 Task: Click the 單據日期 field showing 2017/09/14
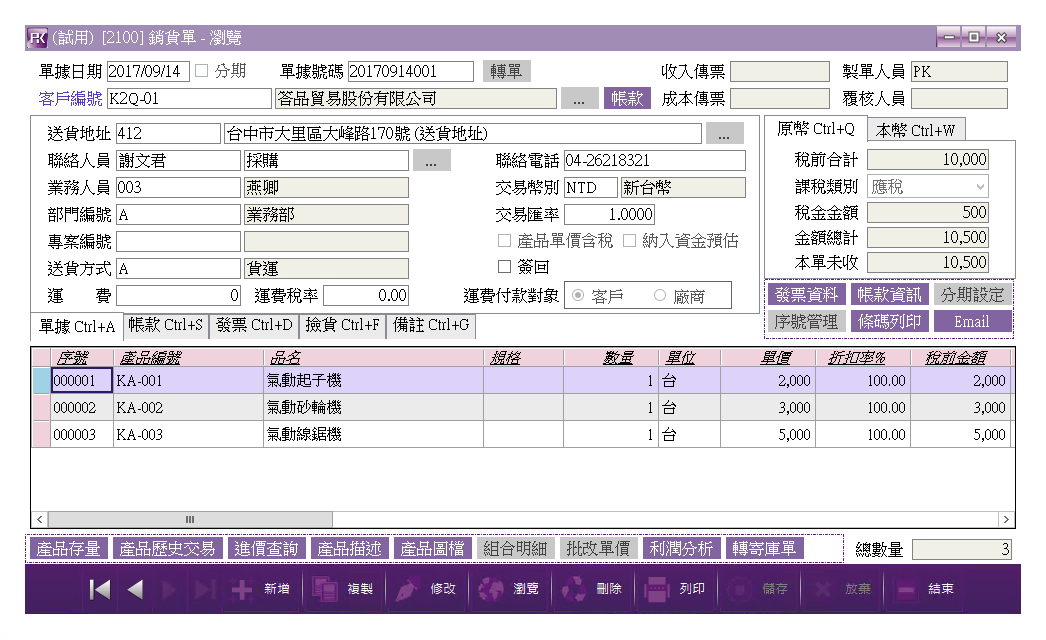pyautogui.click(x=148, y=71)
